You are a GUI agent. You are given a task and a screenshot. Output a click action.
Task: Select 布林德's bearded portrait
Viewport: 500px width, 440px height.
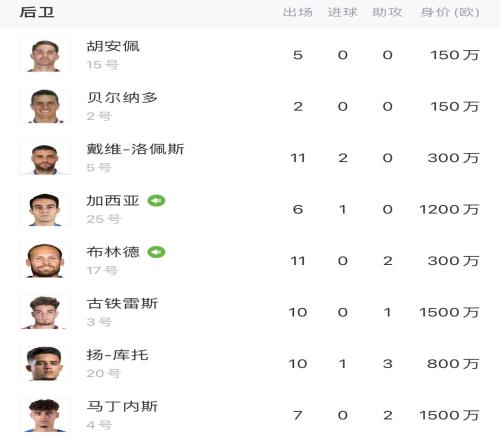point(45,261)
